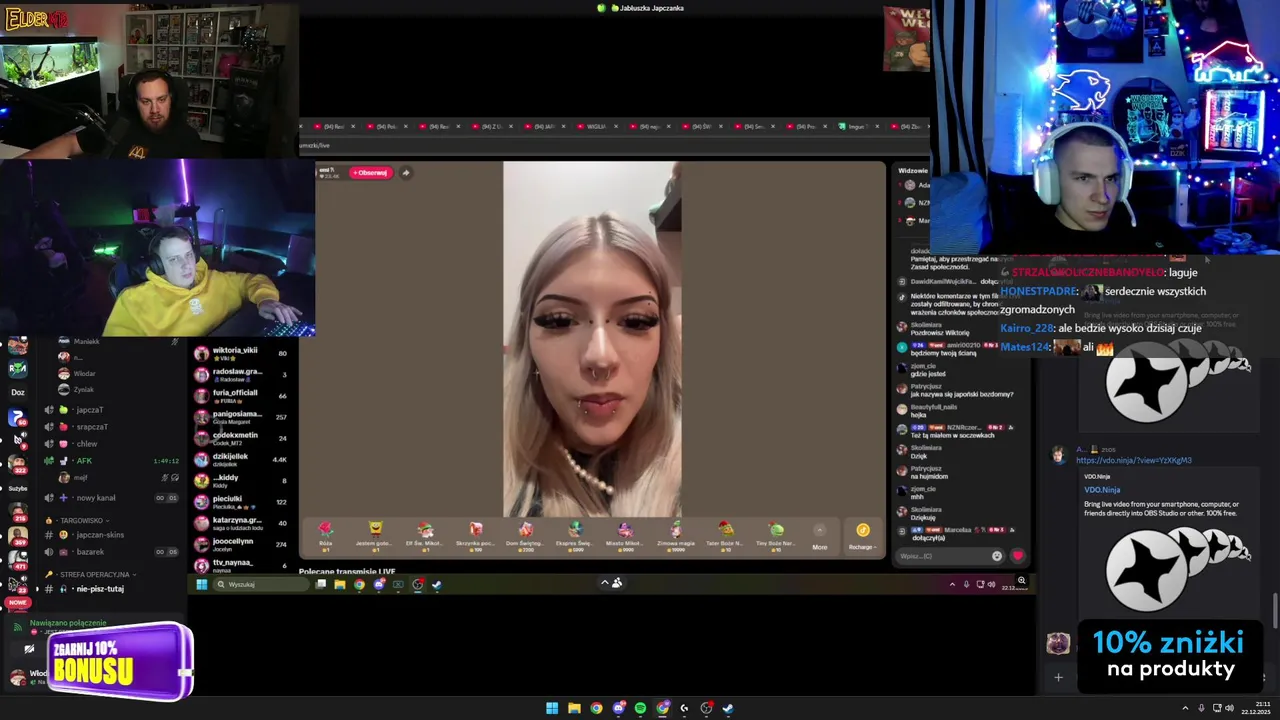This screenshot has width=1280, height=720.
Task: Open panigosiama... in the ranking list
Action: pyautogui.click(x=240, y=416)
